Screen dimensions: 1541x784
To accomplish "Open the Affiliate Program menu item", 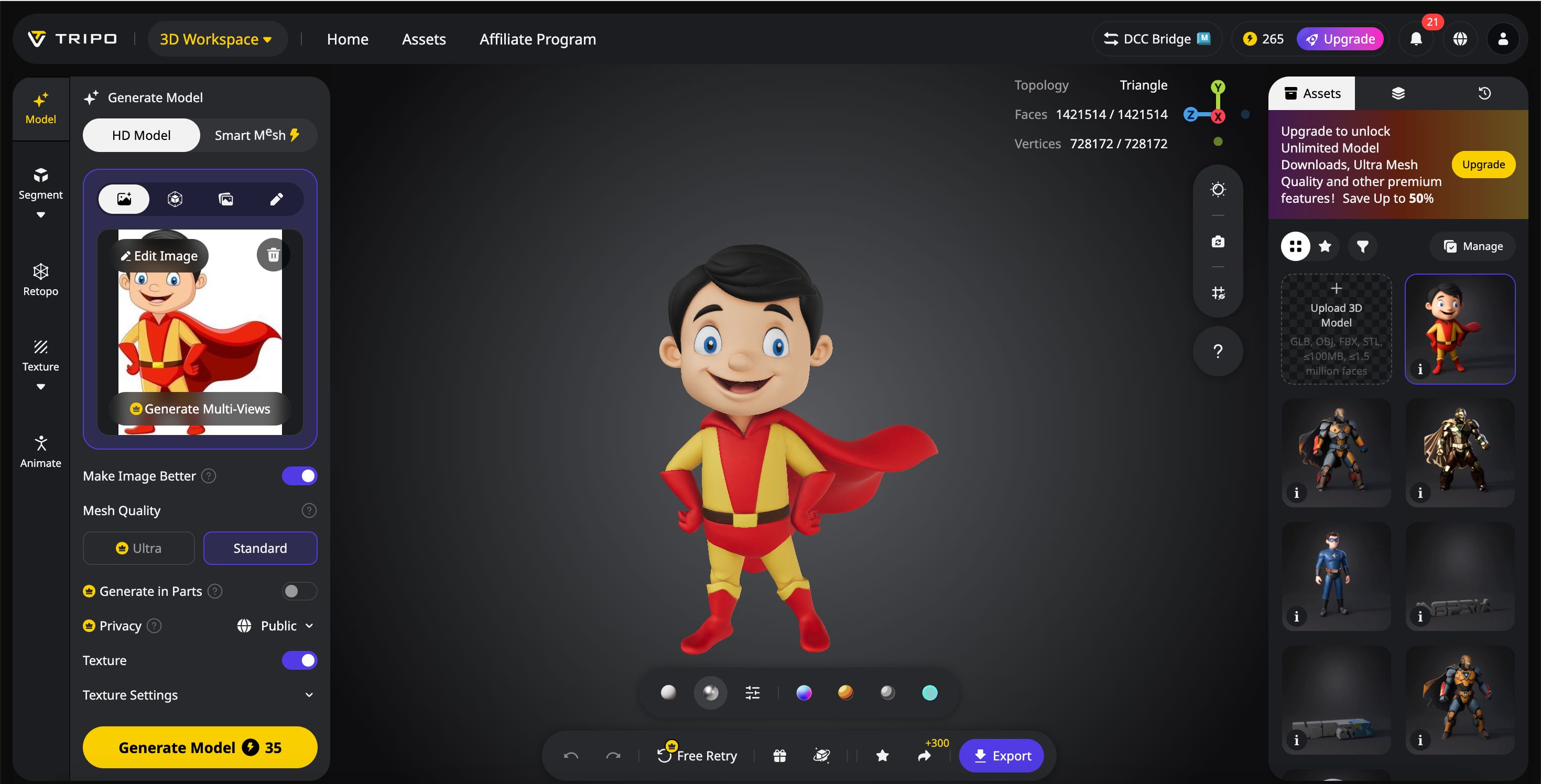I will coord(537,39).
